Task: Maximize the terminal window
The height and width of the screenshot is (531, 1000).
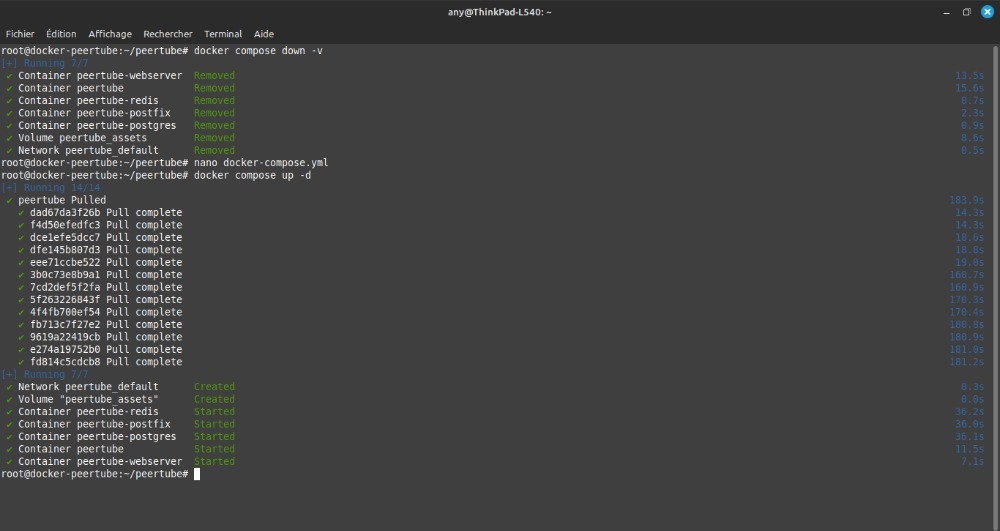Action: pos(967,12)
